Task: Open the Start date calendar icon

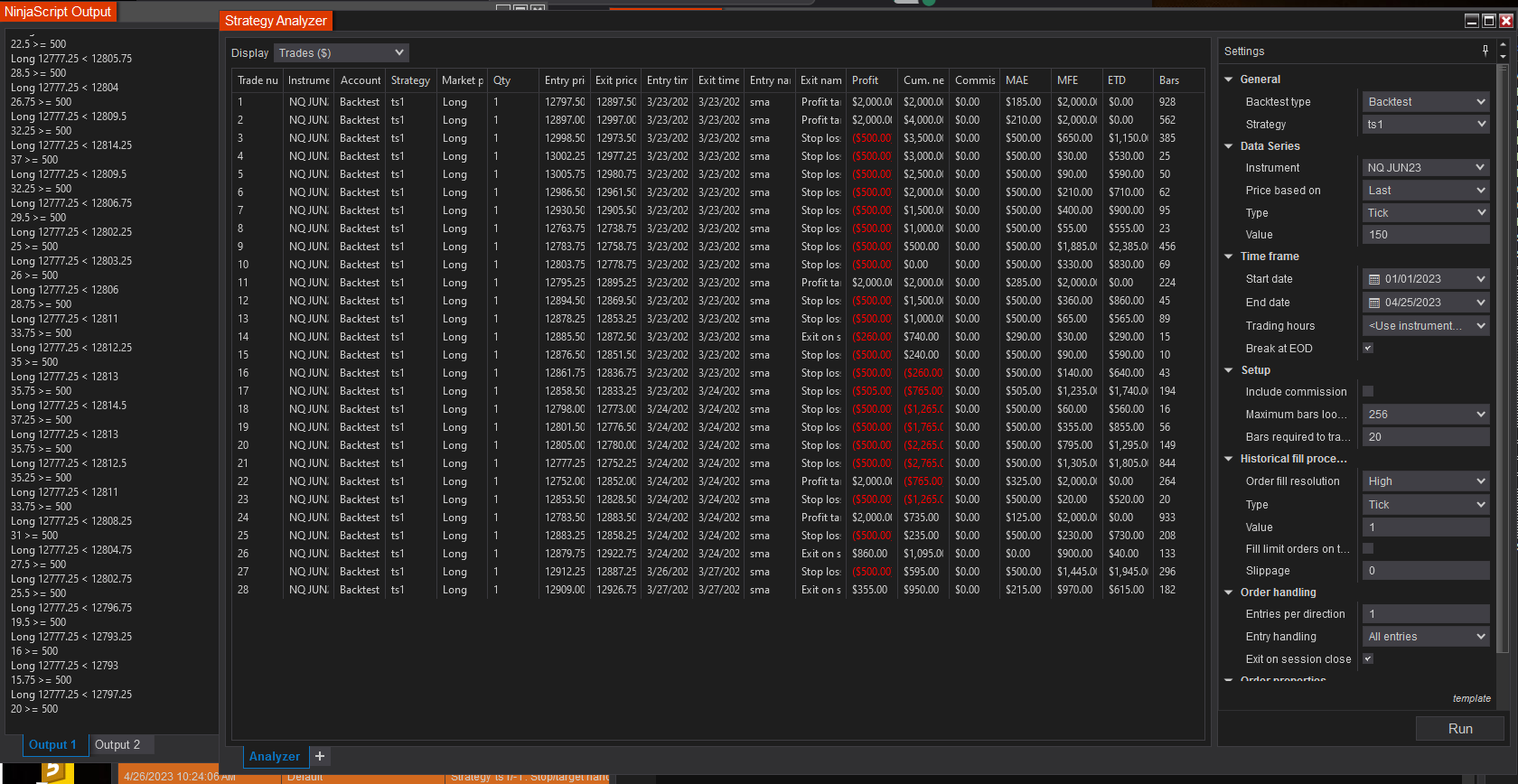Action: [x=1374, y=279]
